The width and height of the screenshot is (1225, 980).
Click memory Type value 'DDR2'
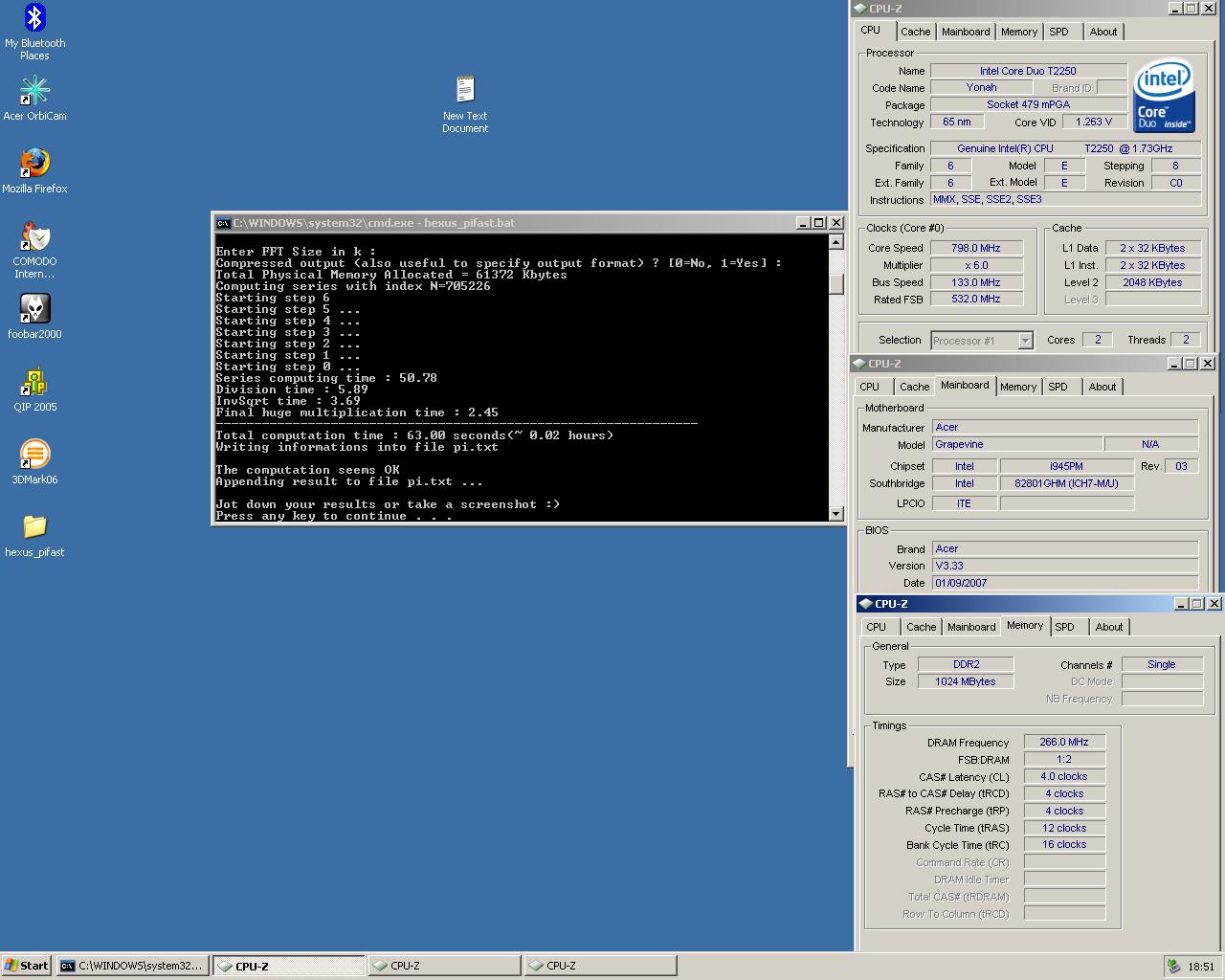point(966,664)
